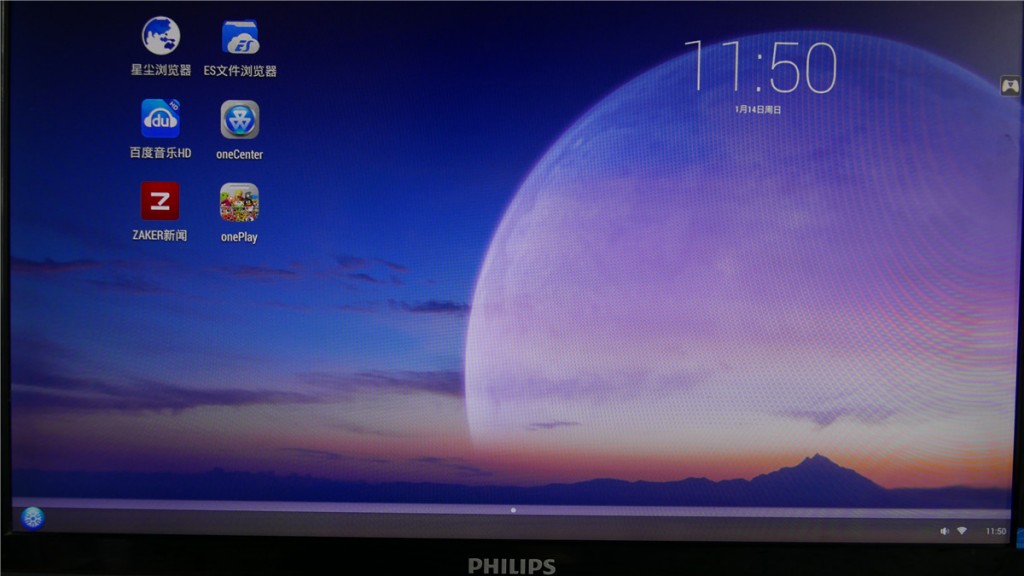Open the round launcher icon in taskbar
The height and width of the screenshot is (576, 1024).
pos(33,518)
